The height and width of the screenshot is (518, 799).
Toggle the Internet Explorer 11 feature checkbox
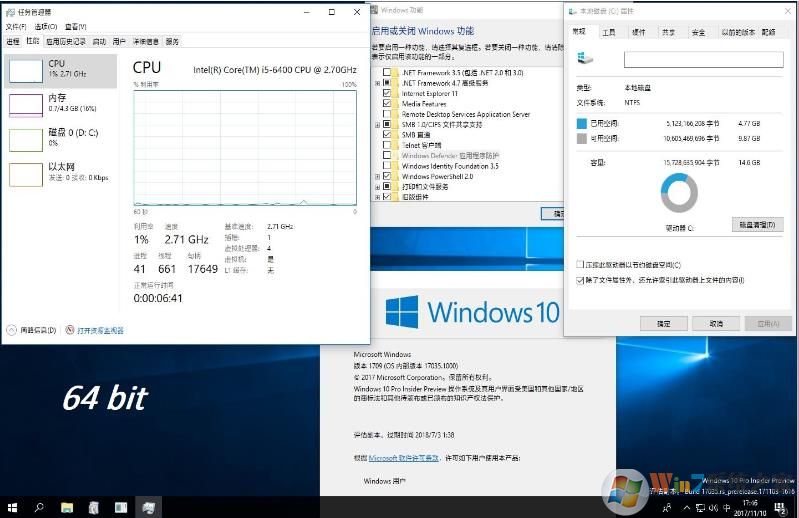click(387, 93)
